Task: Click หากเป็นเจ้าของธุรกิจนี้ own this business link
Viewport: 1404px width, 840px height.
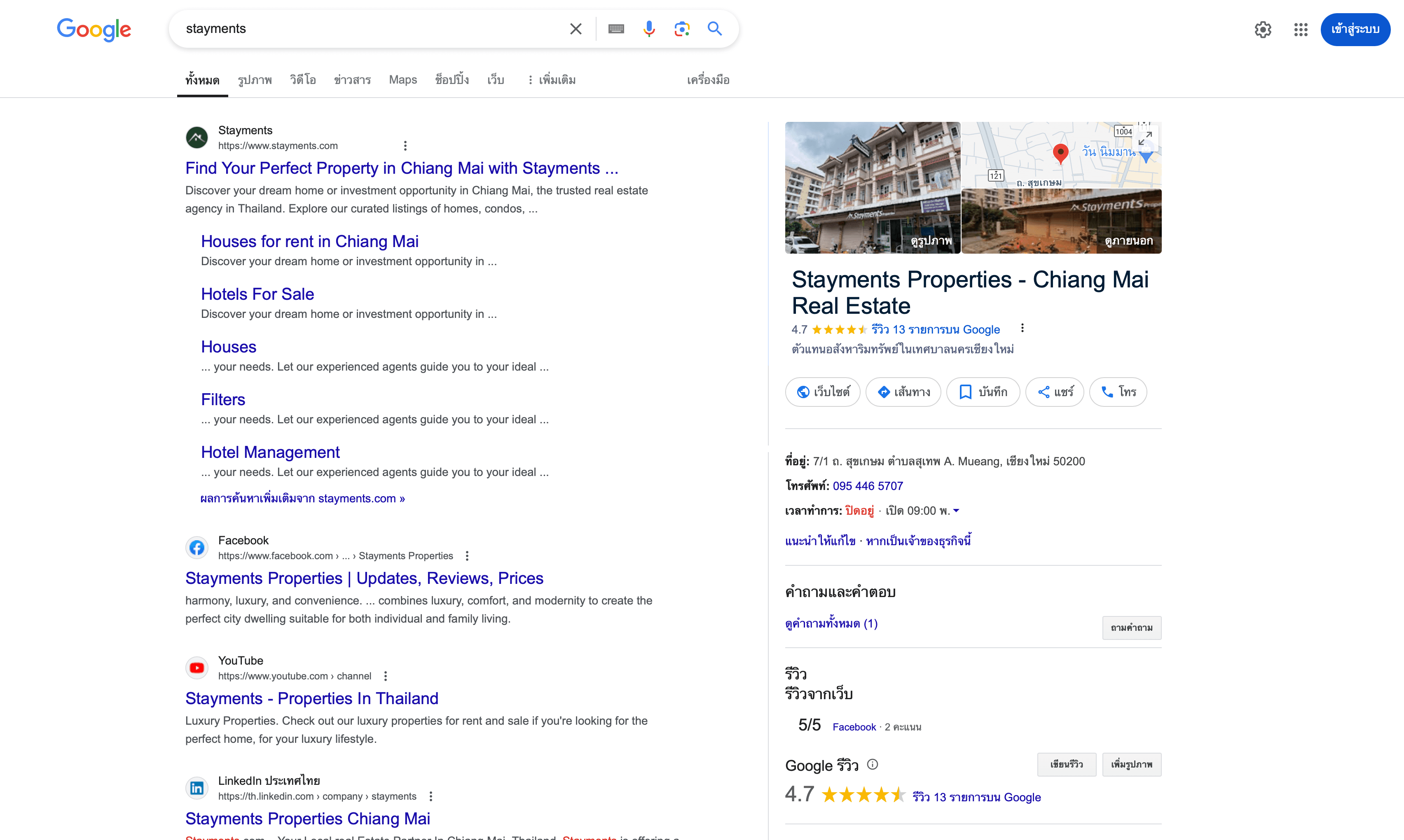Action: pyautogui.click(x=919, y=541)
